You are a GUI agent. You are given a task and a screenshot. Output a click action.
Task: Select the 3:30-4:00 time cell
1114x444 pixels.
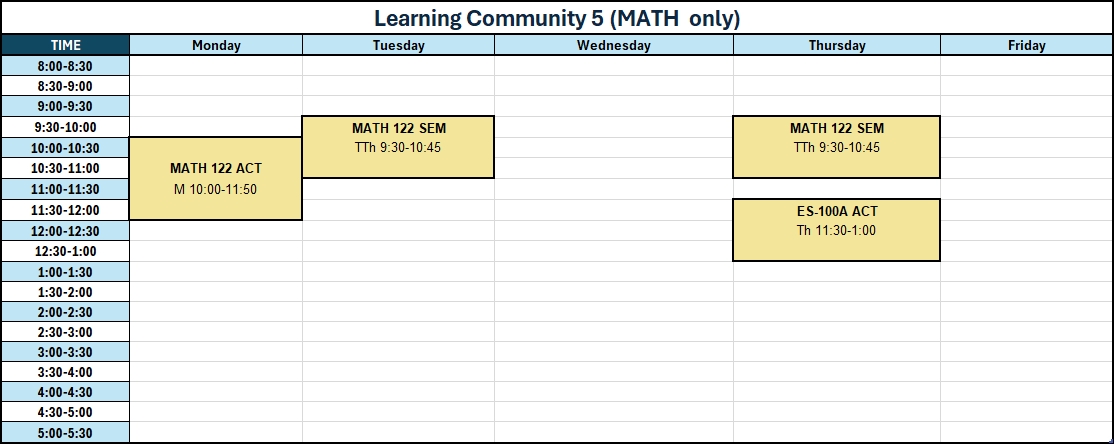[65, 372]
